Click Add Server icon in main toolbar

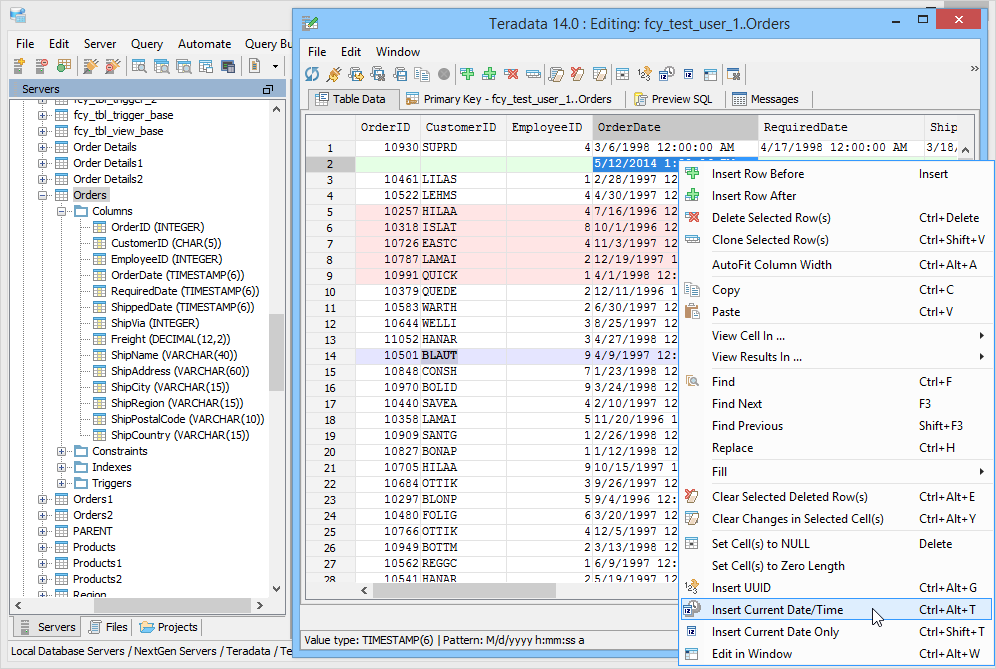[x=20, y=65]
